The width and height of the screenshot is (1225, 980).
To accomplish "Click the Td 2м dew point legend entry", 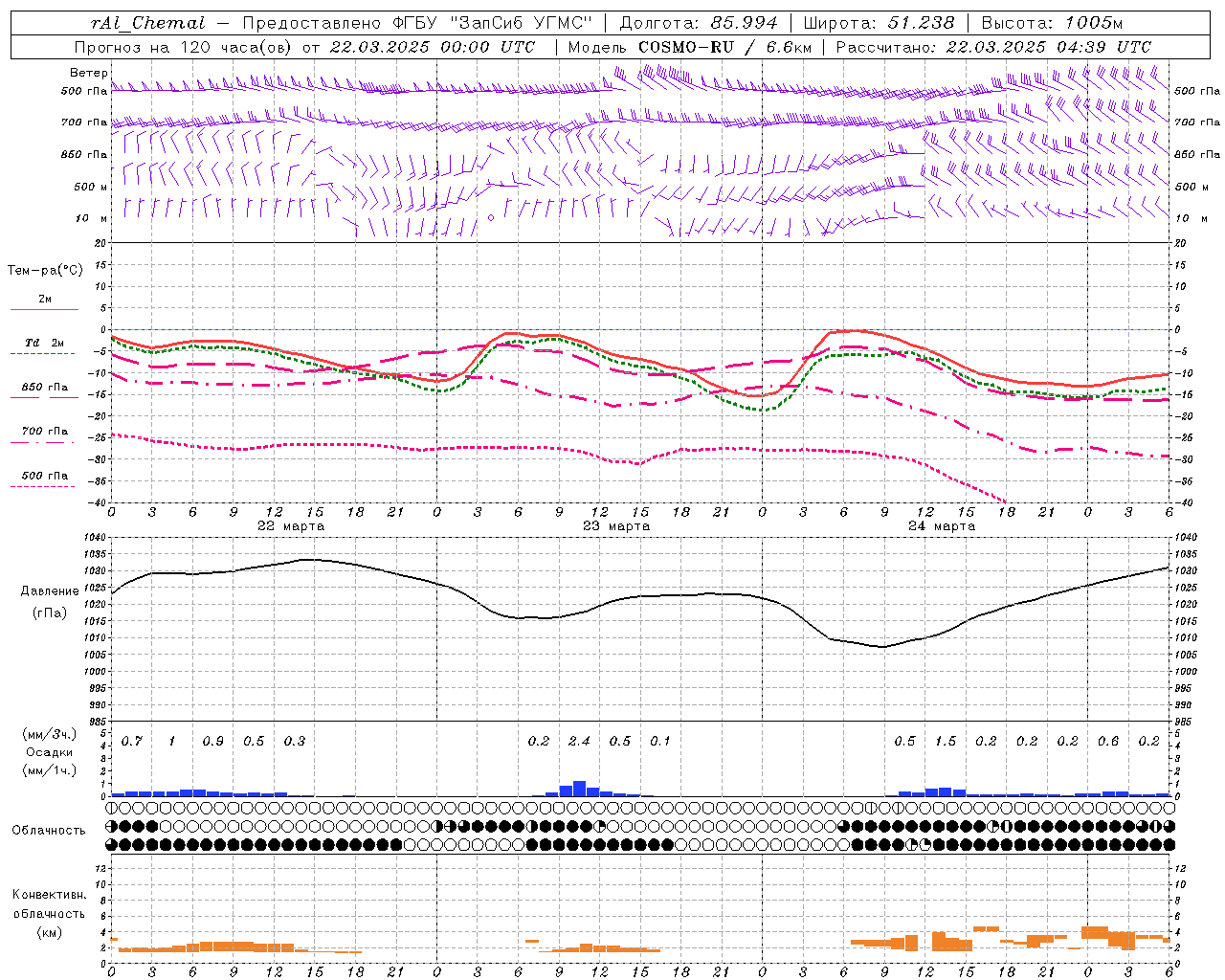I will (44, 343).
